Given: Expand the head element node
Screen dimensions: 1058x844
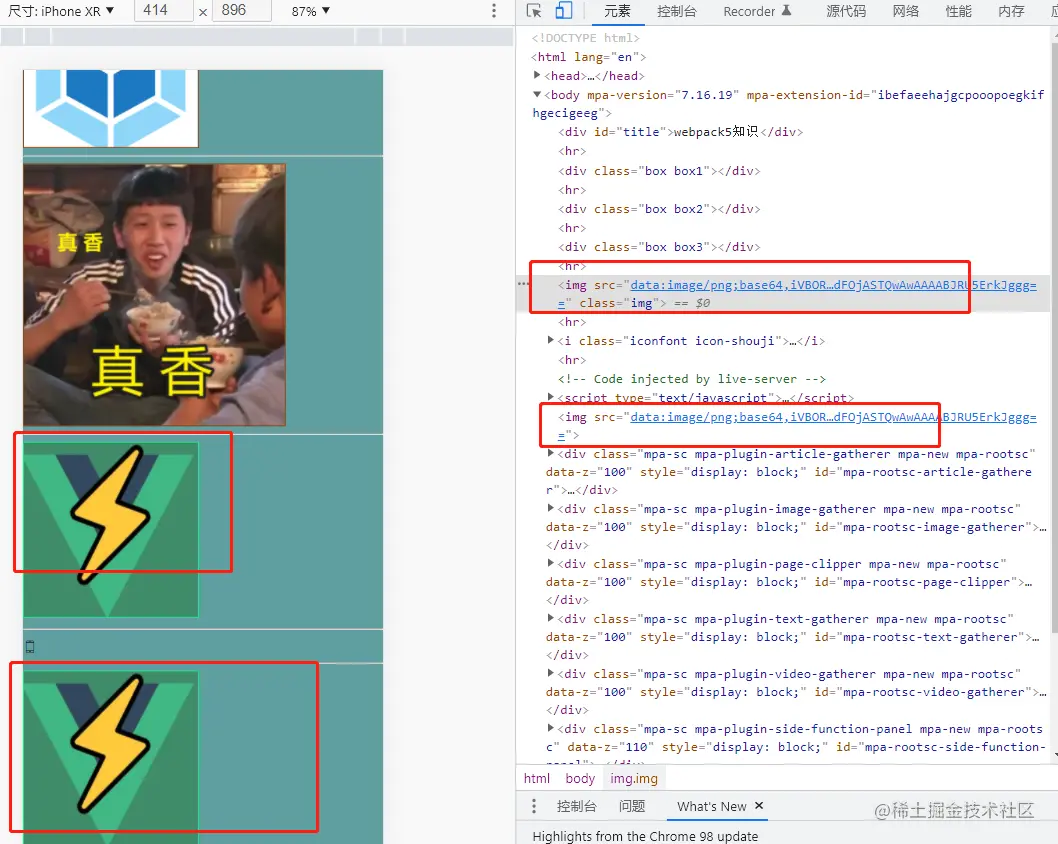Looking at the screenshot, I should 537,75.
